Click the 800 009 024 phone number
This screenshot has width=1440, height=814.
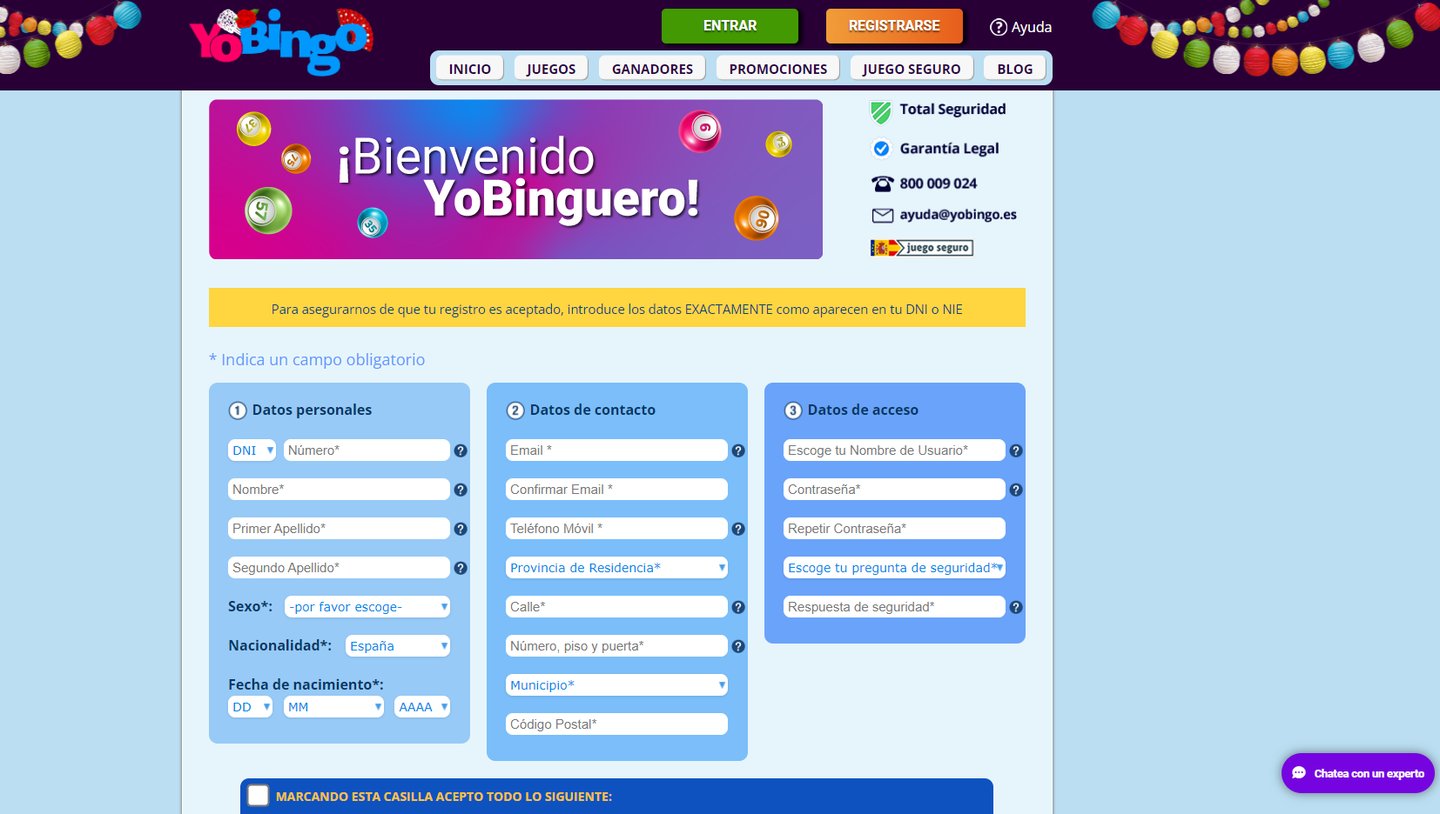pos(938,183)
